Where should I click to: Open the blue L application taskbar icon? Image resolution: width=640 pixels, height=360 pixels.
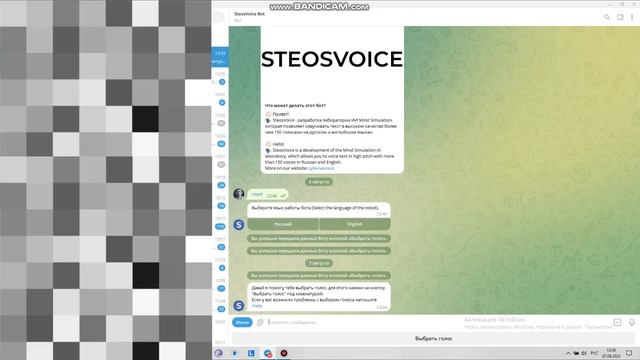[251, 353]
